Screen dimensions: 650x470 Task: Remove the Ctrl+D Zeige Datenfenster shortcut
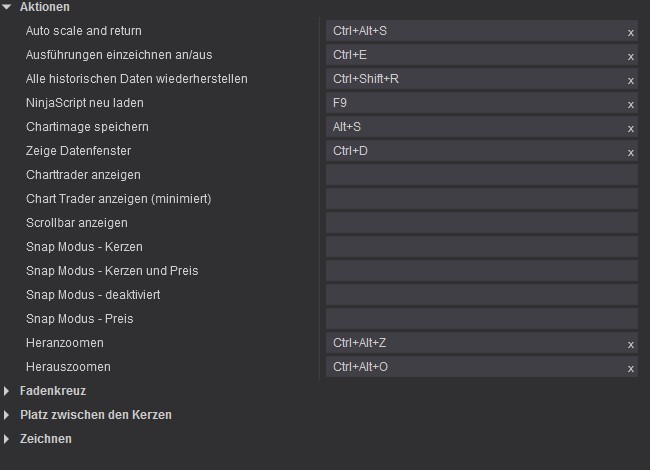[x=630, y=152]
